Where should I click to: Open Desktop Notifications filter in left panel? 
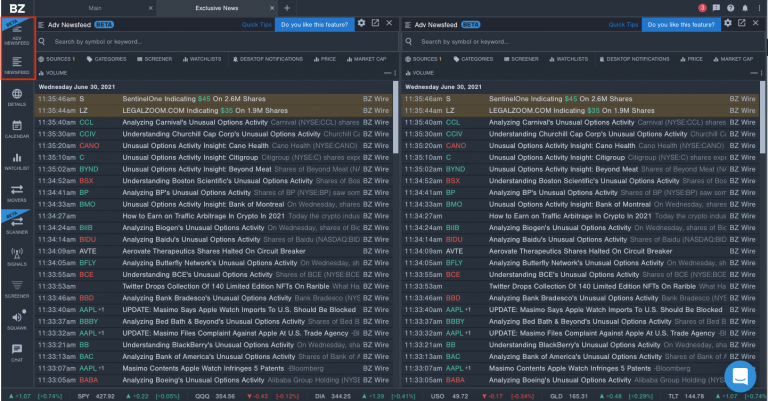pyautogui.click(x=268, y=59)
